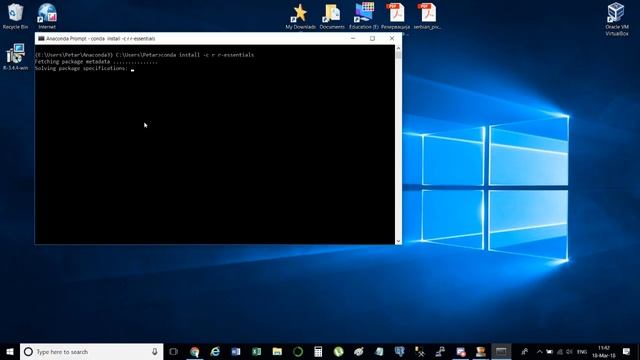Click the 'Solving package specifications' line
Image resolution: width=640 pixels, height=360 pixels.
point(81,68)
